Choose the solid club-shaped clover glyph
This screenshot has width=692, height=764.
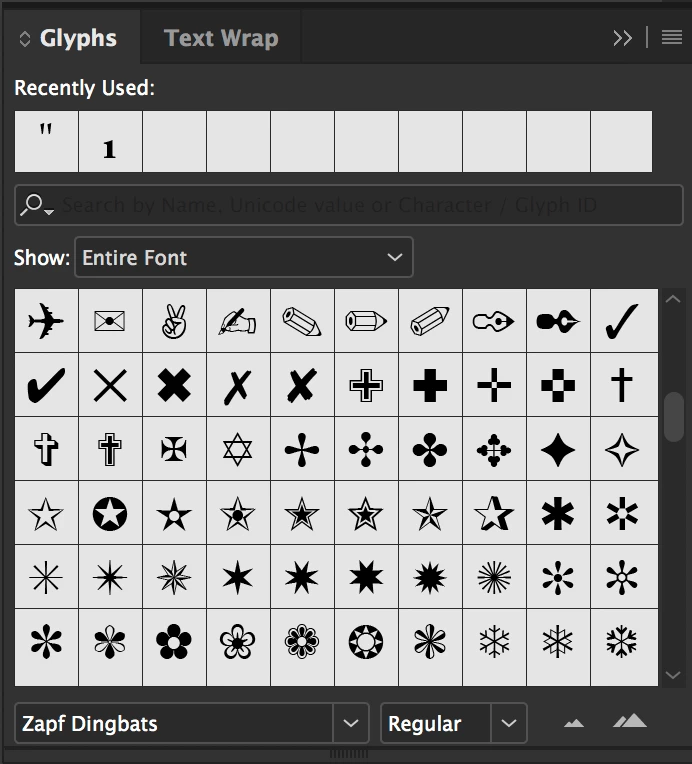[430, 449]
